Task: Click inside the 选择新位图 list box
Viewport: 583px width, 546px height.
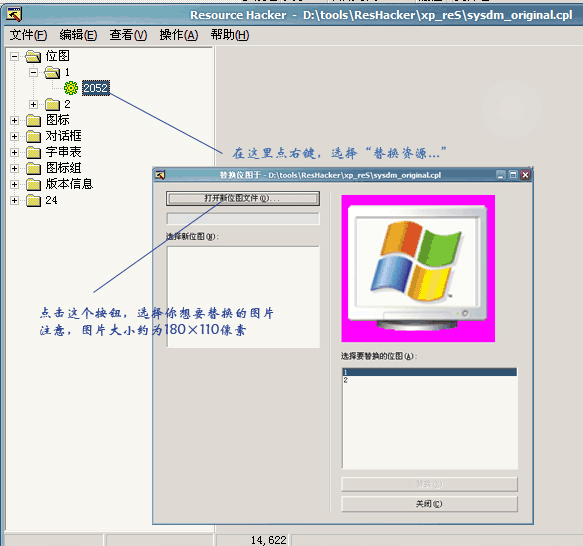Action: tap(243, 297)
